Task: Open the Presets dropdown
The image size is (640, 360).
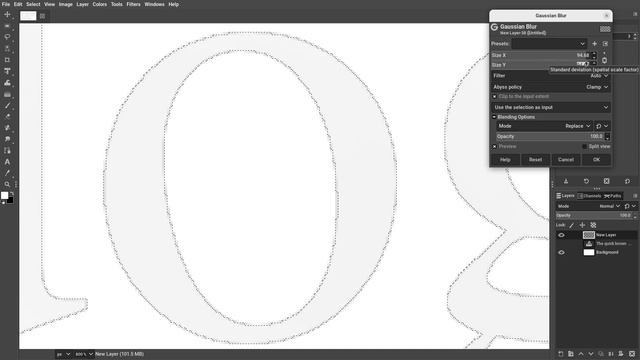Action: pos(549,44)
